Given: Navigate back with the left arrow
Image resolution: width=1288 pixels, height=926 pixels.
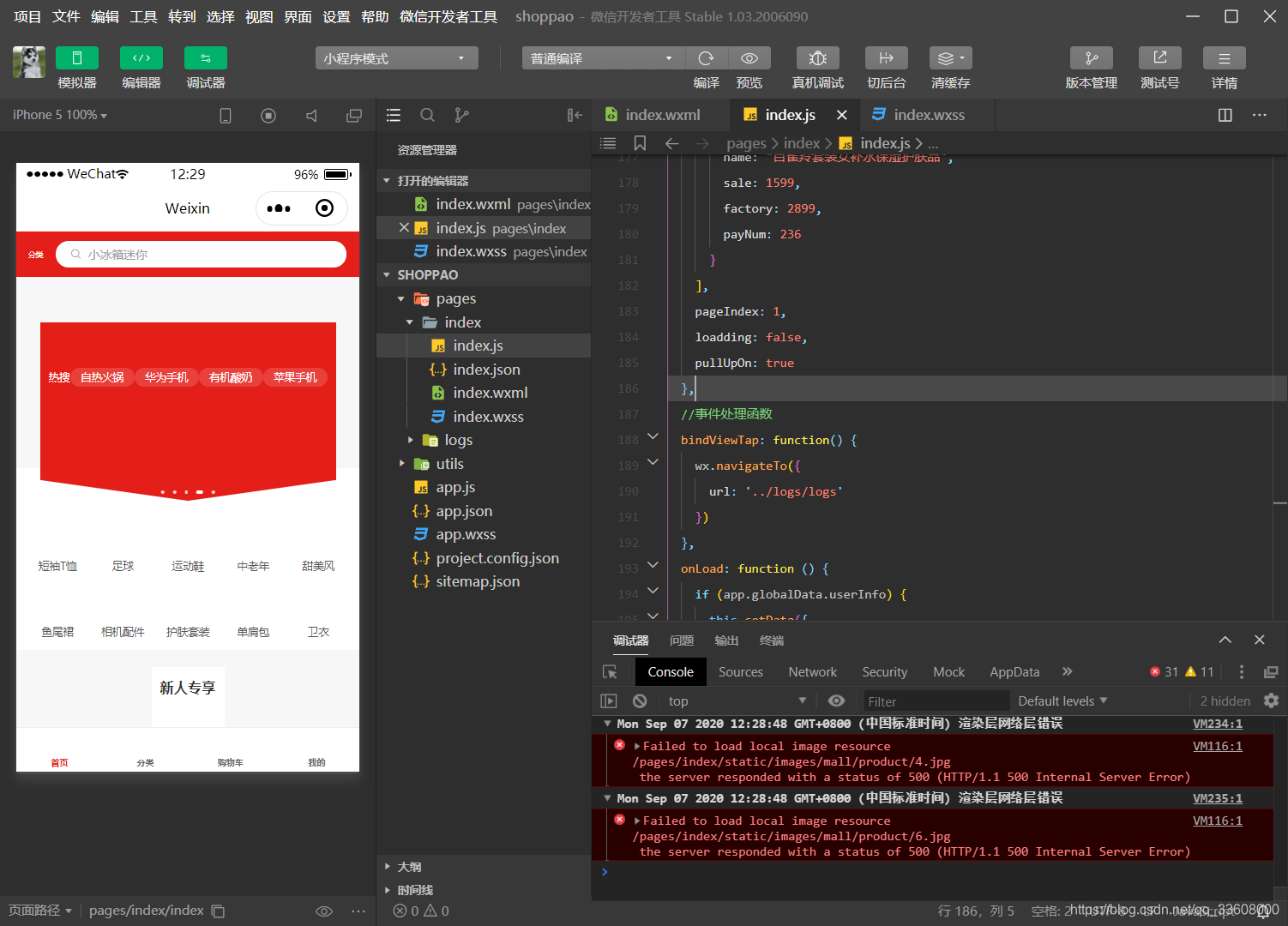Looking at the screenshot, I should point(672,143).
